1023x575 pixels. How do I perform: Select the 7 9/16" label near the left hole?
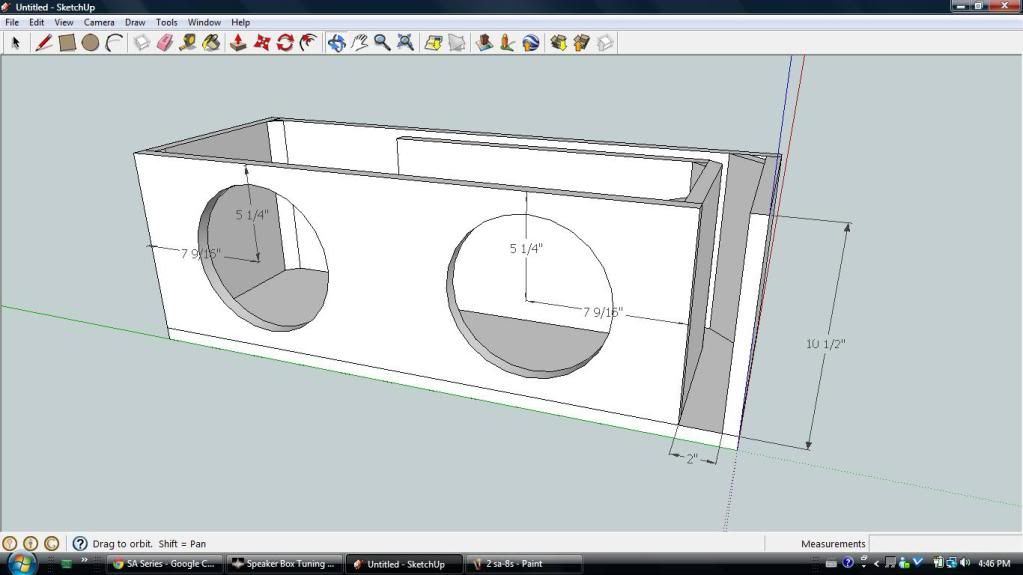(x=200, y=253)
